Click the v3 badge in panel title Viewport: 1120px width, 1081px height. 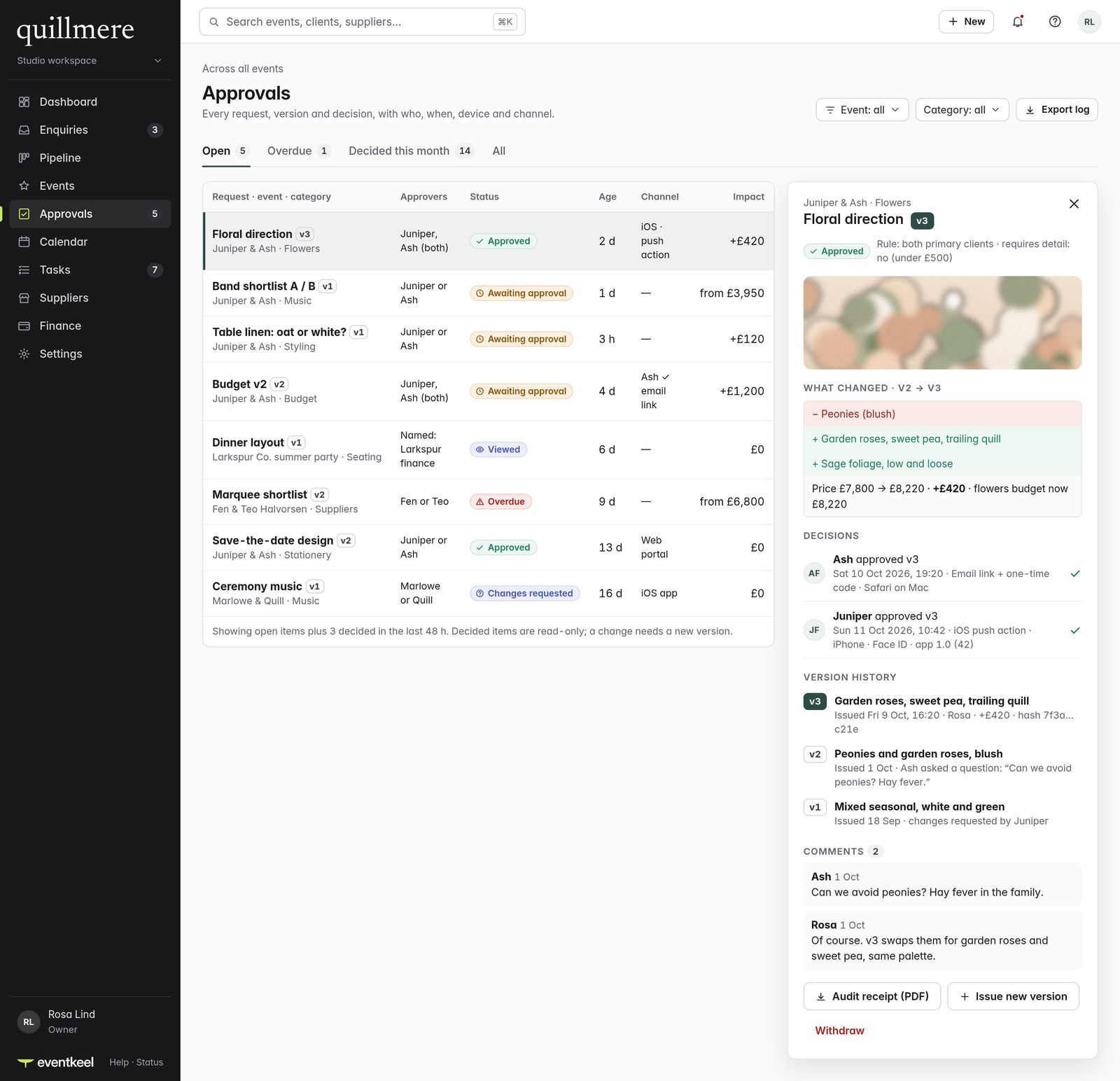922,221
